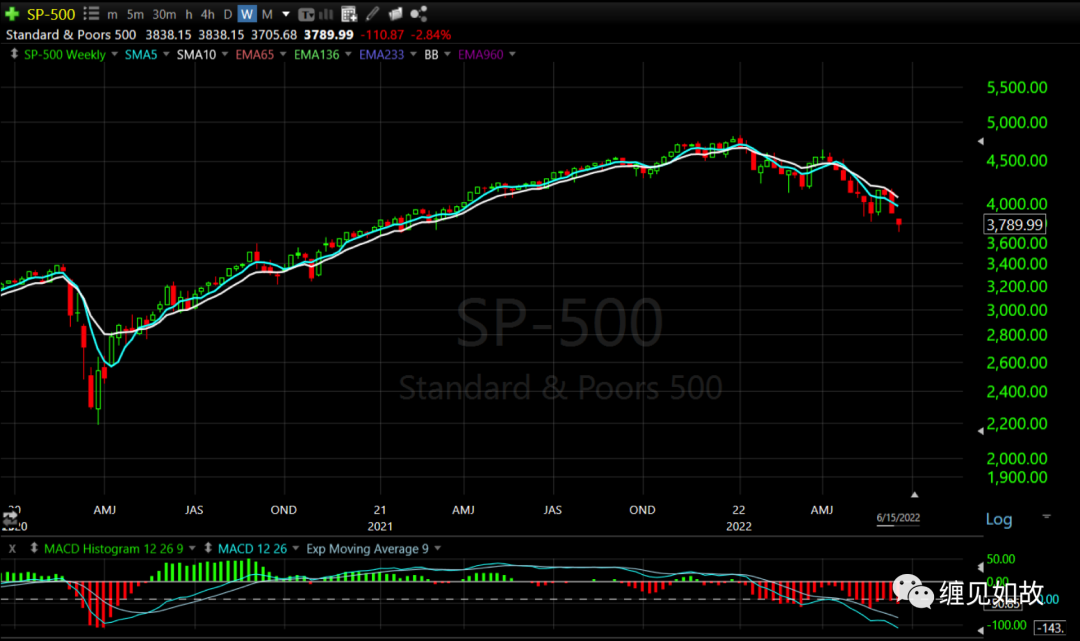
Task: Close the MACD panel with the X
Action: click(12, 549)
